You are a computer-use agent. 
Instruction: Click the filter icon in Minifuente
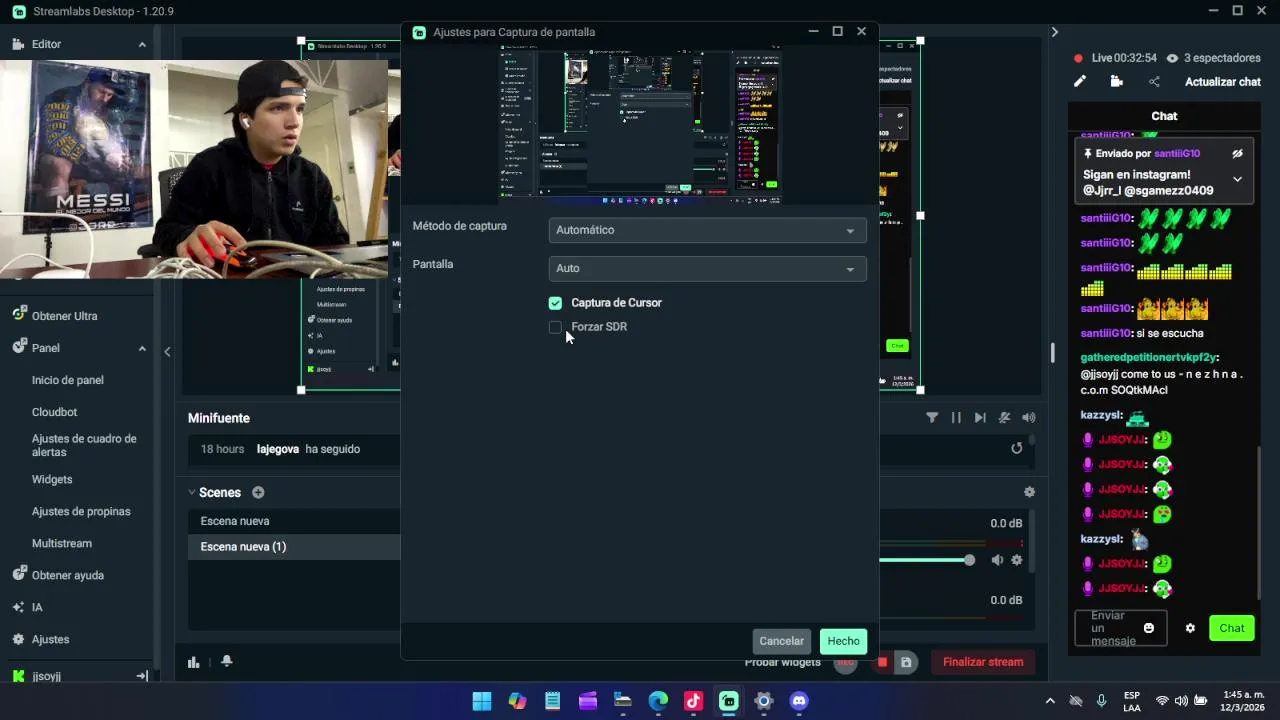[x=932, y=418]
